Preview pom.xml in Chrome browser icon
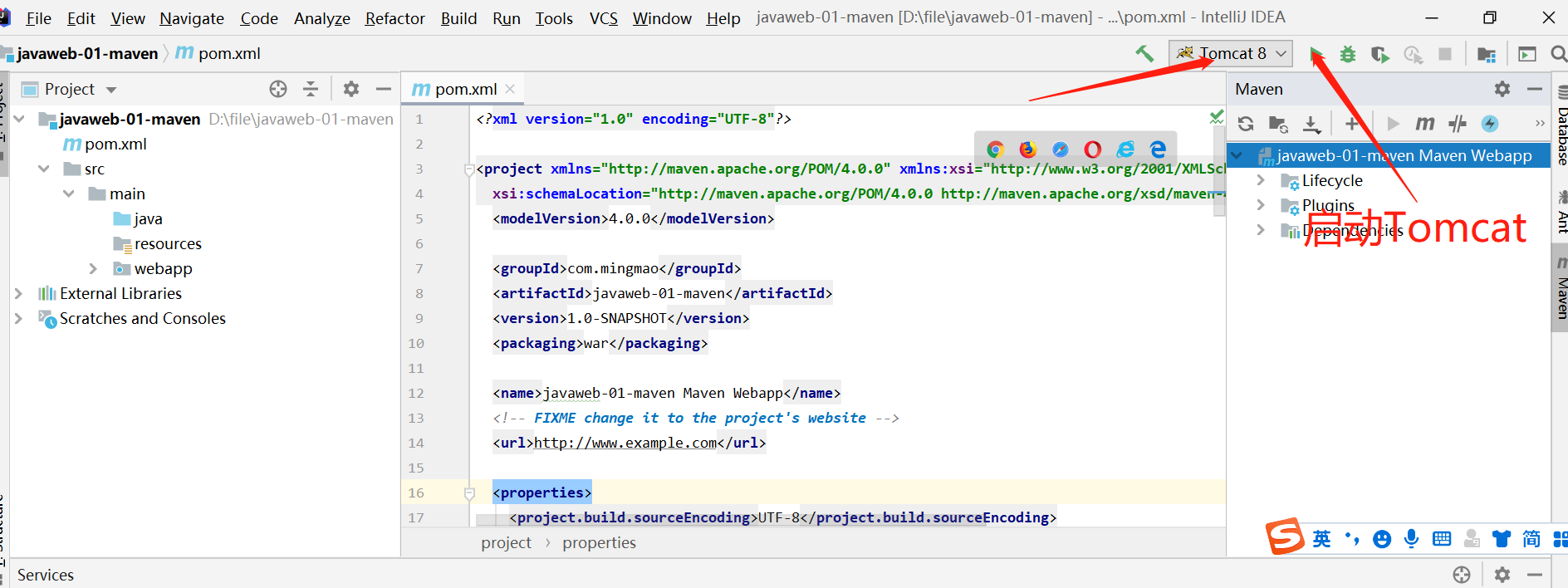Viewport: 1568px width, 588px height. coord(995,149)
